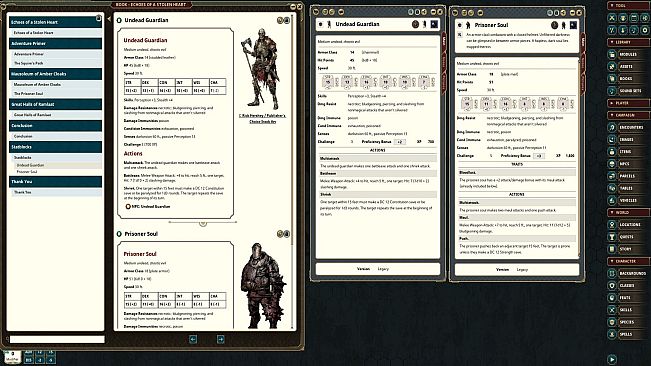Open the Backgrounds character list

628,273
